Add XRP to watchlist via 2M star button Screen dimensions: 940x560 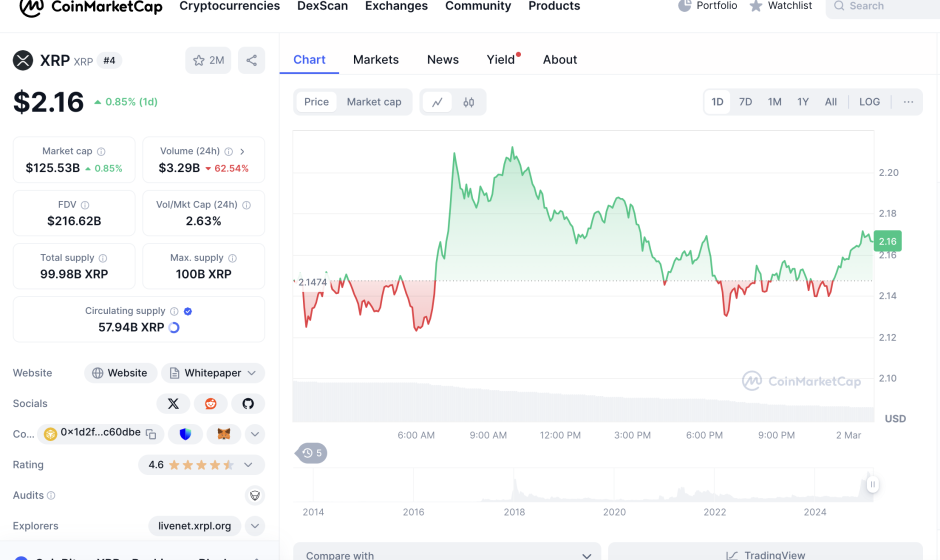208,61
